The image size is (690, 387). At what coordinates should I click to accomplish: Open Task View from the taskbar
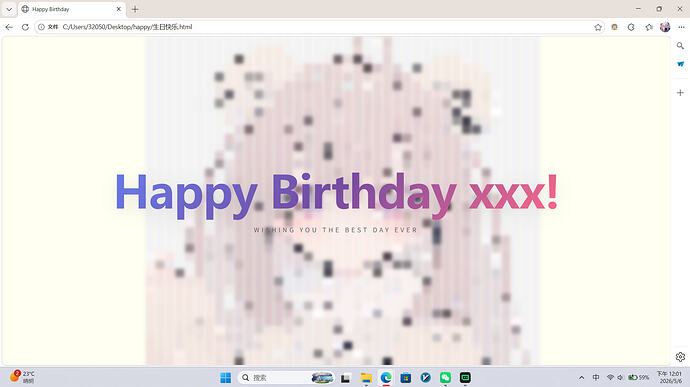tap(345, 378)
